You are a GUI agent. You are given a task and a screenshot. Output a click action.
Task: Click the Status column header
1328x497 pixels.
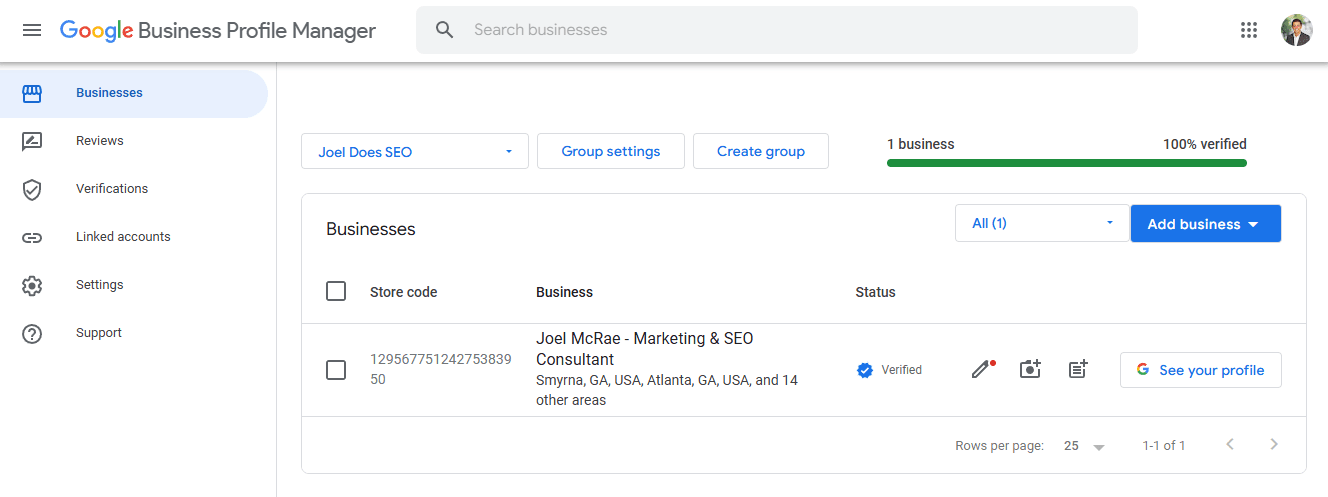click(875, 292)
